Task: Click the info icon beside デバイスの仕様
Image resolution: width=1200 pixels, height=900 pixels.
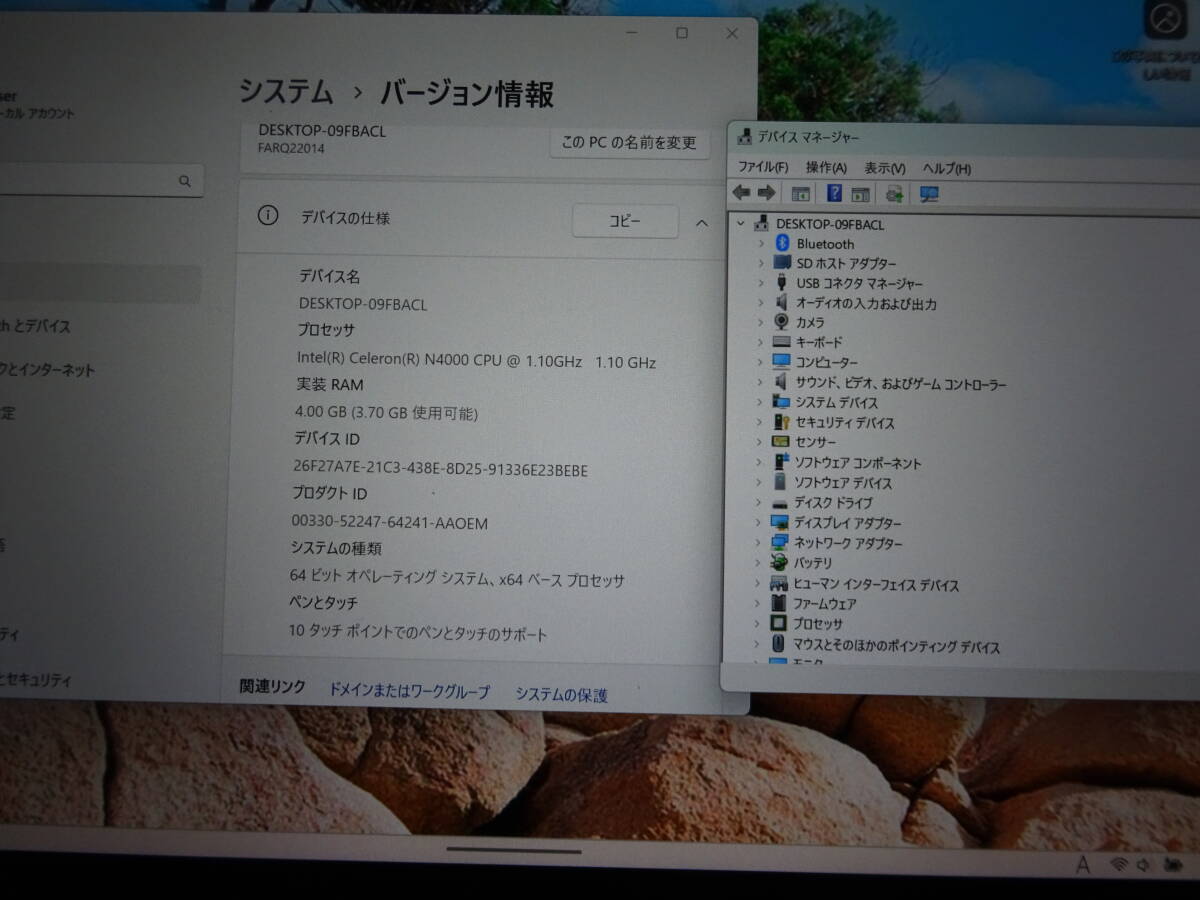Action: pos(268,216)
